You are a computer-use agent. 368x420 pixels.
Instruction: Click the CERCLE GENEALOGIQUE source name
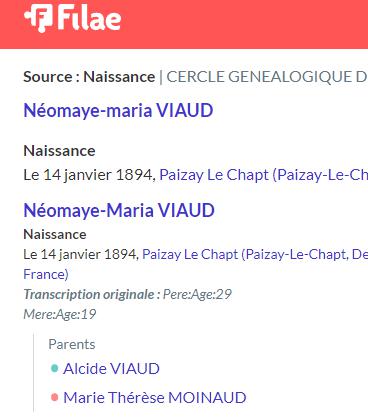click(267, 77)
